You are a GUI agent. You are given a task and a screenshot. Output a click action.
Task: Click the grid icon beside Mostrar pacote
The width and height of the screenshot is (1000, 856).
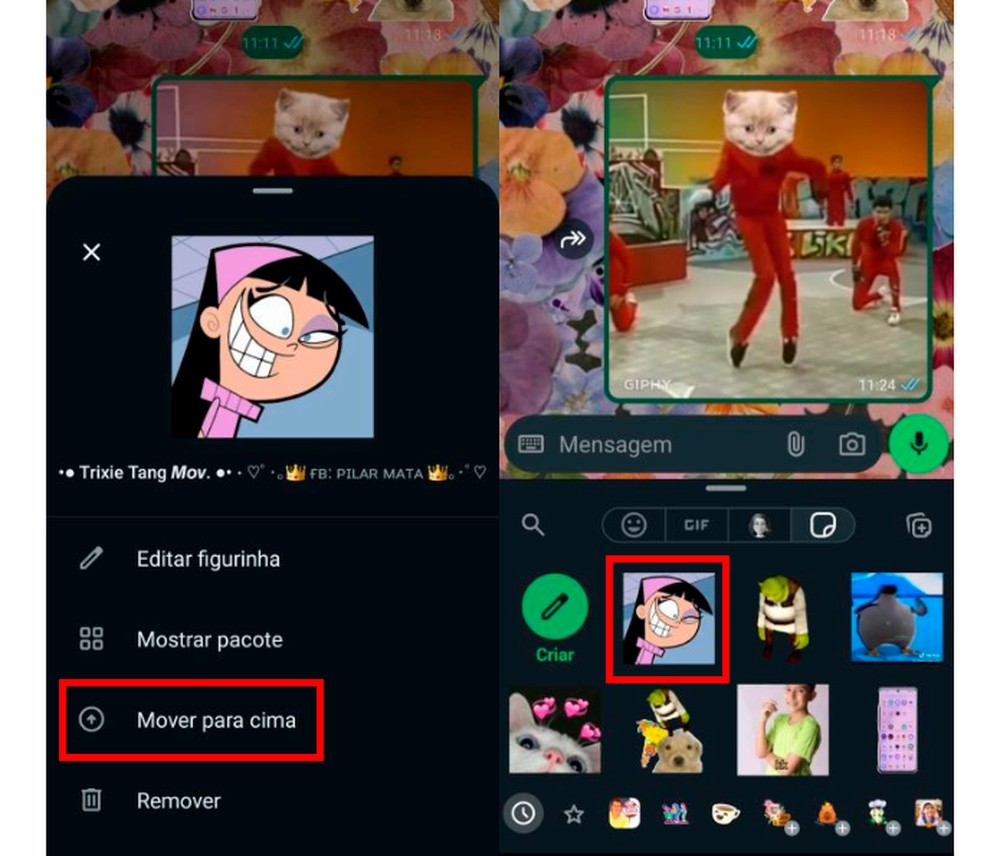(x=91, y=638)
